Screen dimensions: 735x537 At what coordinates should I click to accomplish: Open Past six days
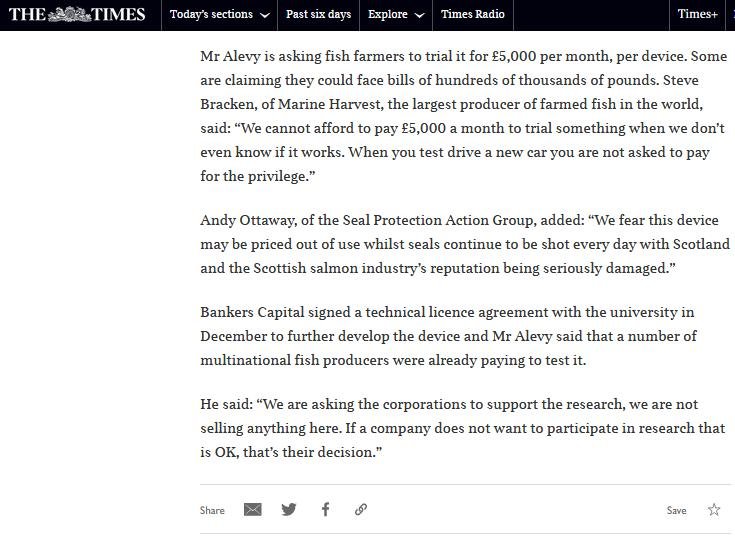[318, 14]
